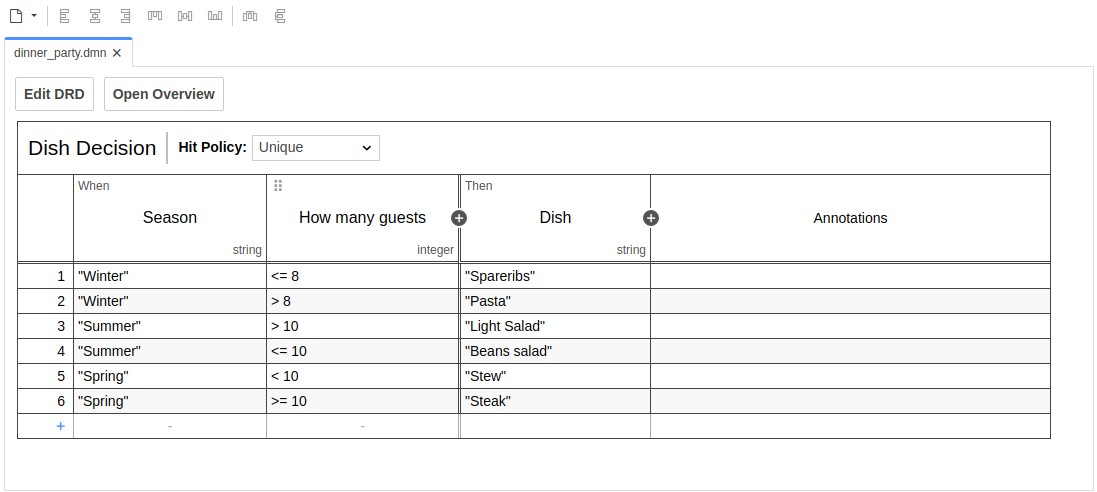Select the "Spareribs" output cell
1097x492 pixels.
tap(554, 276)
